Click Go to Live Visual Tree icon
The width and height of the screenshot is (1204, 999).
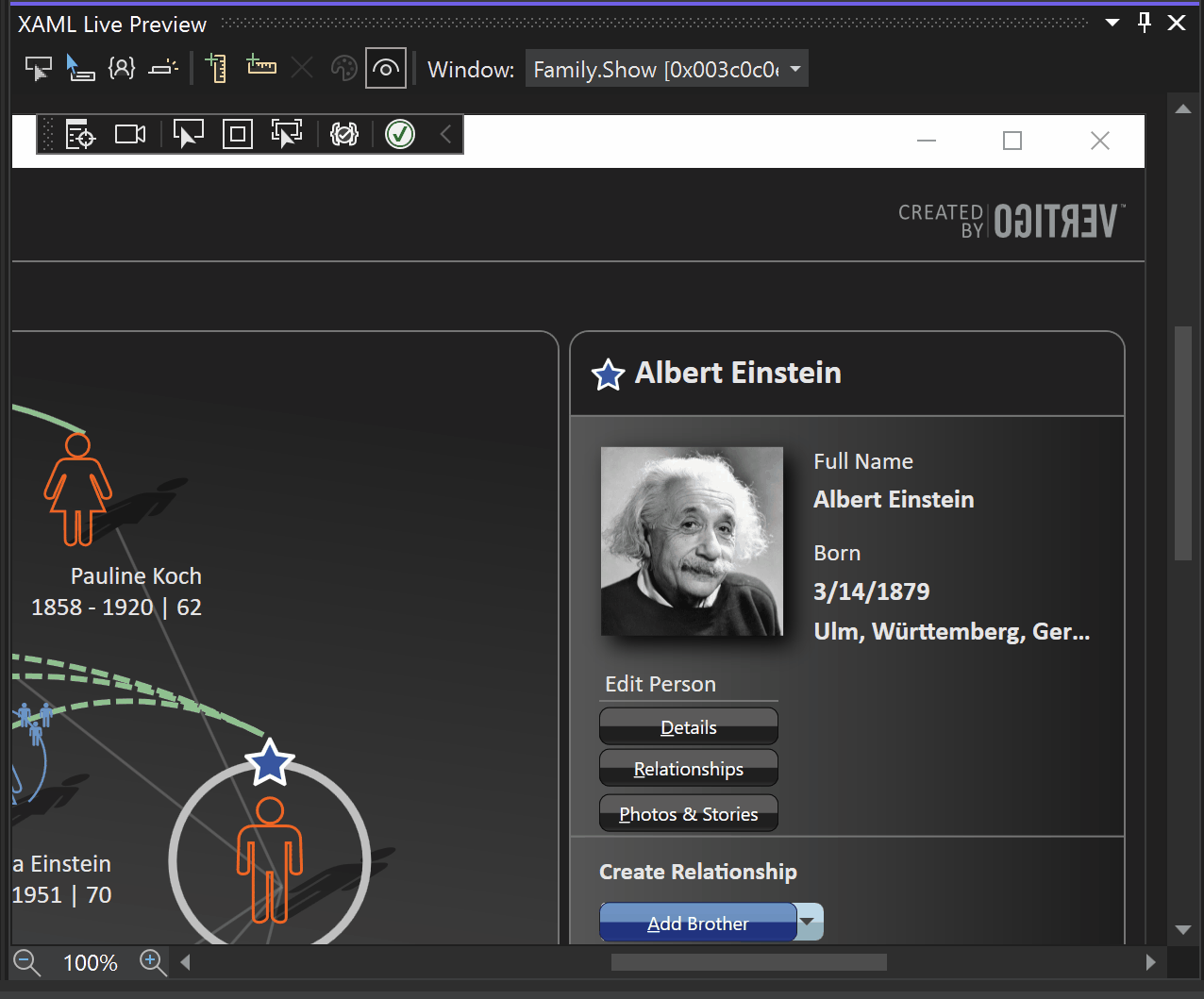81,135
